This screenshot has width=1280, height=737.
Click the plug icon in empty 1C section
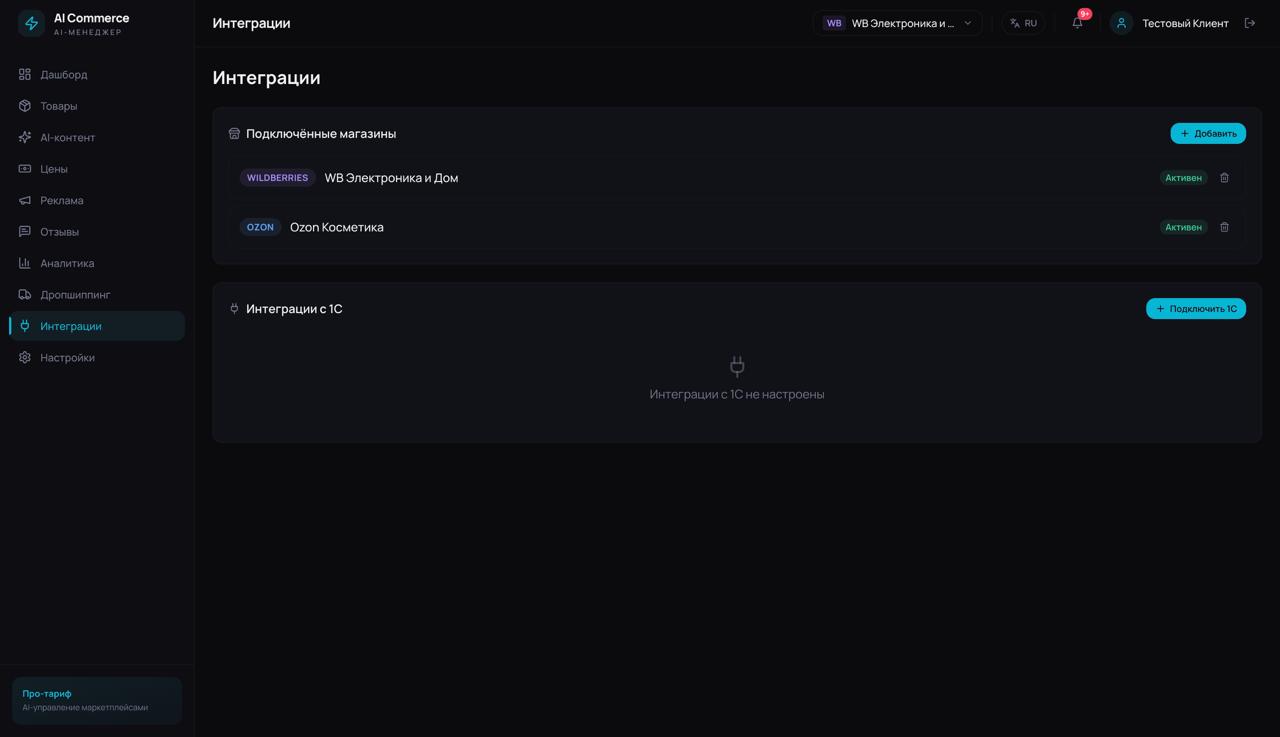click(x=737, y=366)
